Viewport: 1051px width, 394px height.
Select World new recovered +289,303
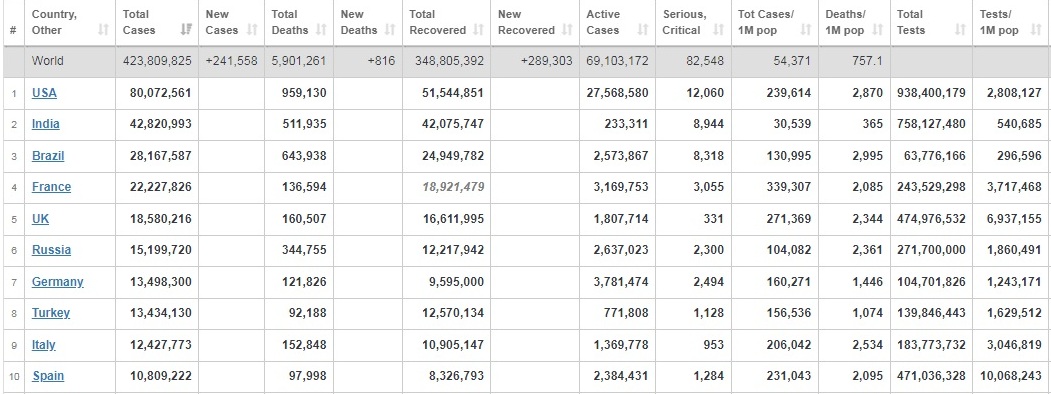point(546,61)
